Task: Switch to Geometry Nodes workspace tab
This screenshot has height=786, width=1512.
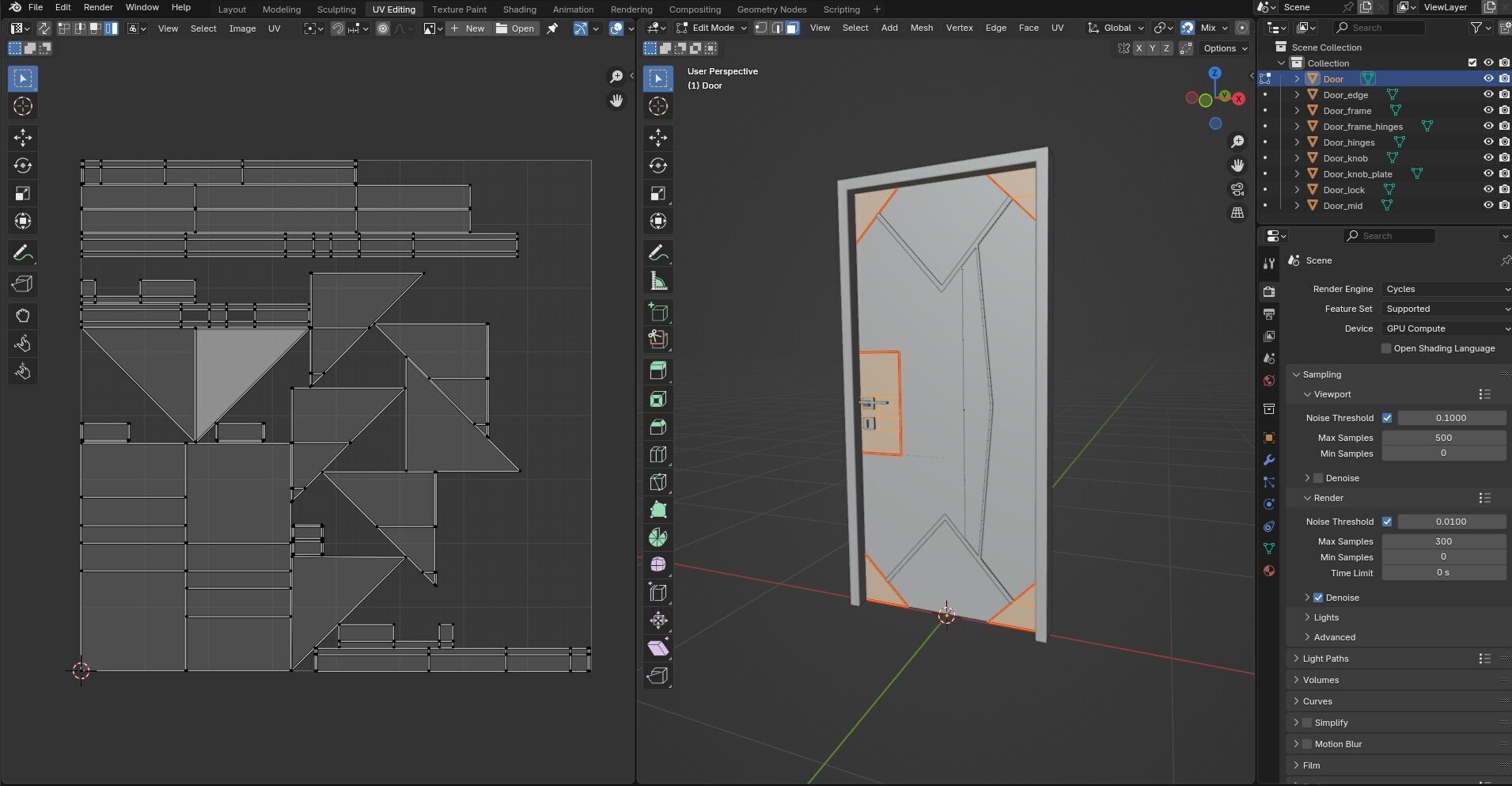Action: (x=771, y=9)
